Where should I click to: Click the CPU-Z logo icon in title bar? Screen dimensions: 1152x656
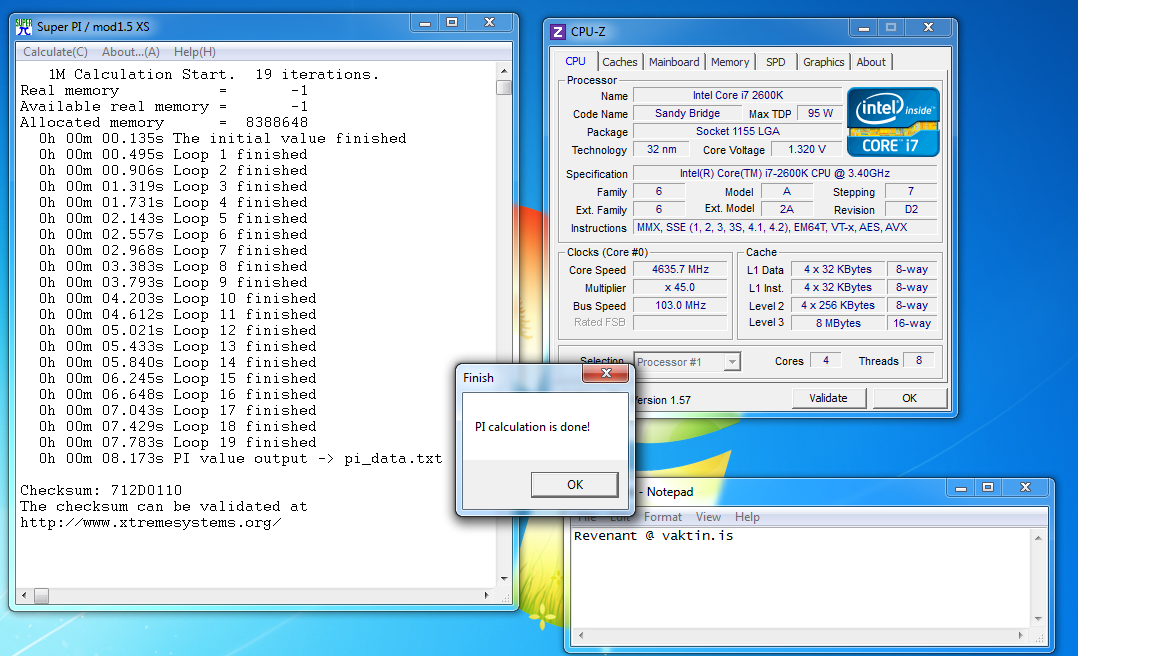pos(558,32)
